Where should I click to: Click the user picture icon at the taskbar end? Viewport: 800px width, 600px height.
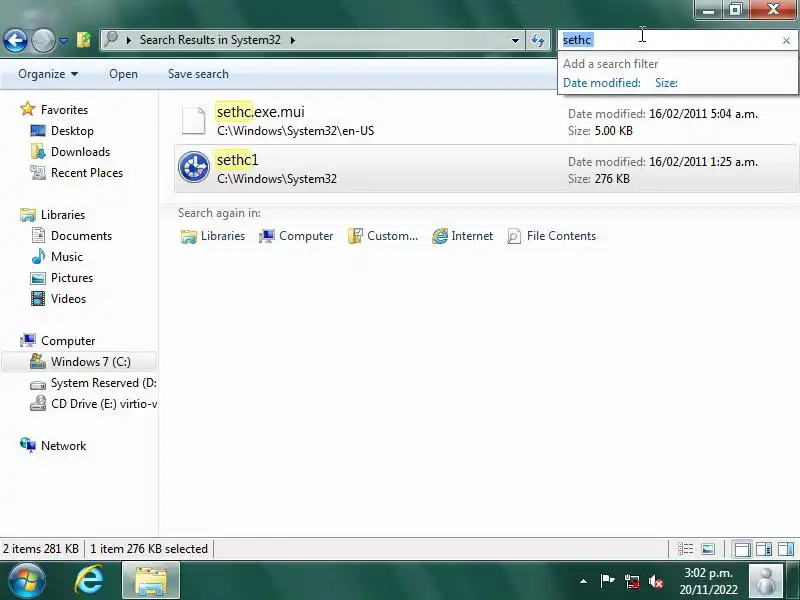pyautogui.click(x=766, y=581)
